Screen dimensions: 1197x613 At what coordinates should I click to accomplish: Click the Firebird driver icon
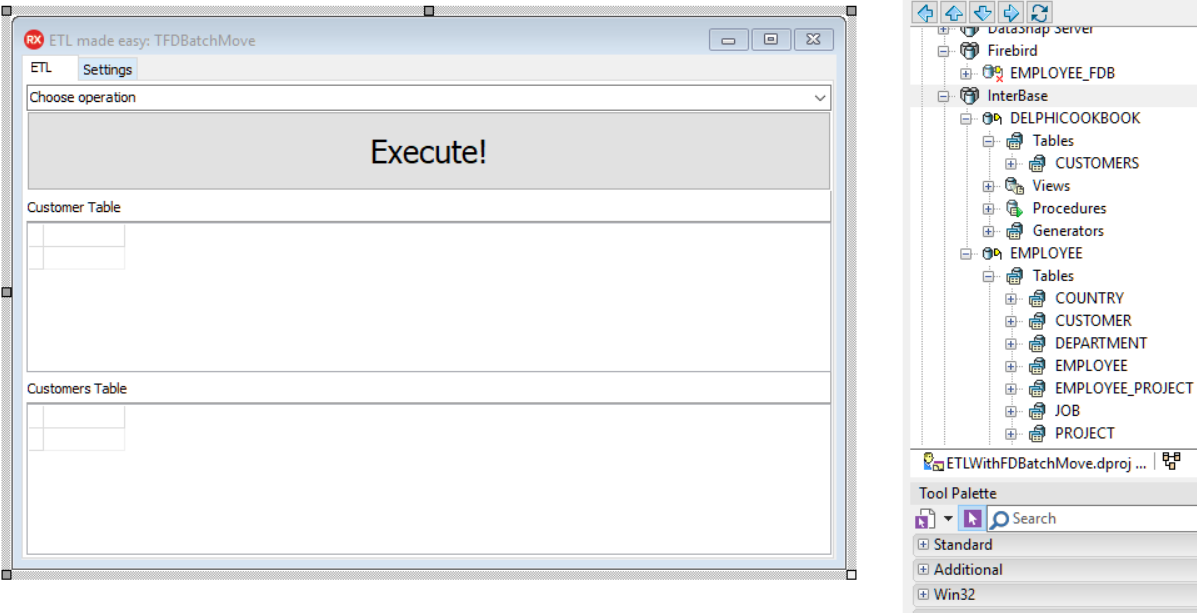coord(970,50)
